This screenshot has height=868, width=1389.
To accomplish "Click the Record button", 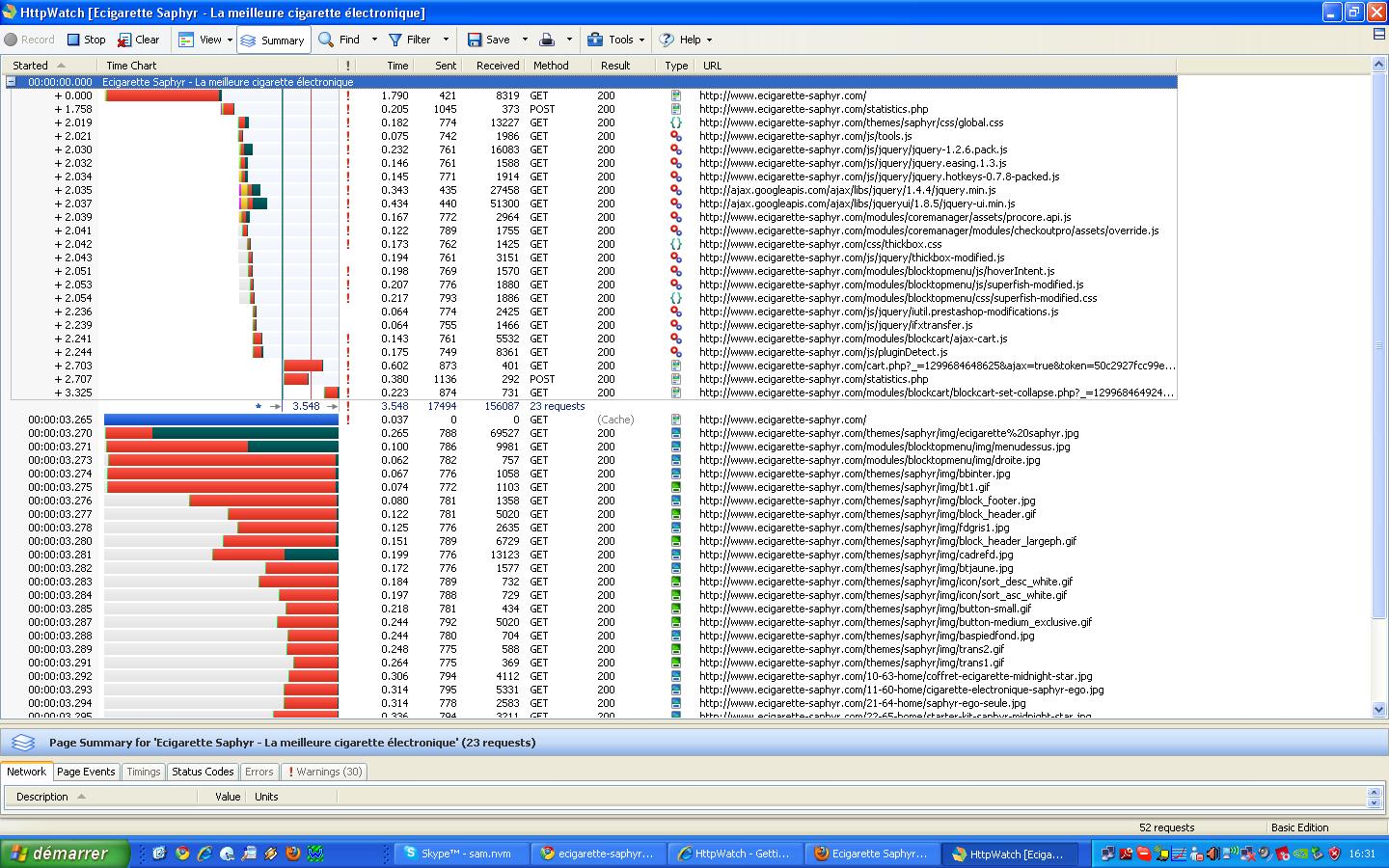I will coord(29,40).
